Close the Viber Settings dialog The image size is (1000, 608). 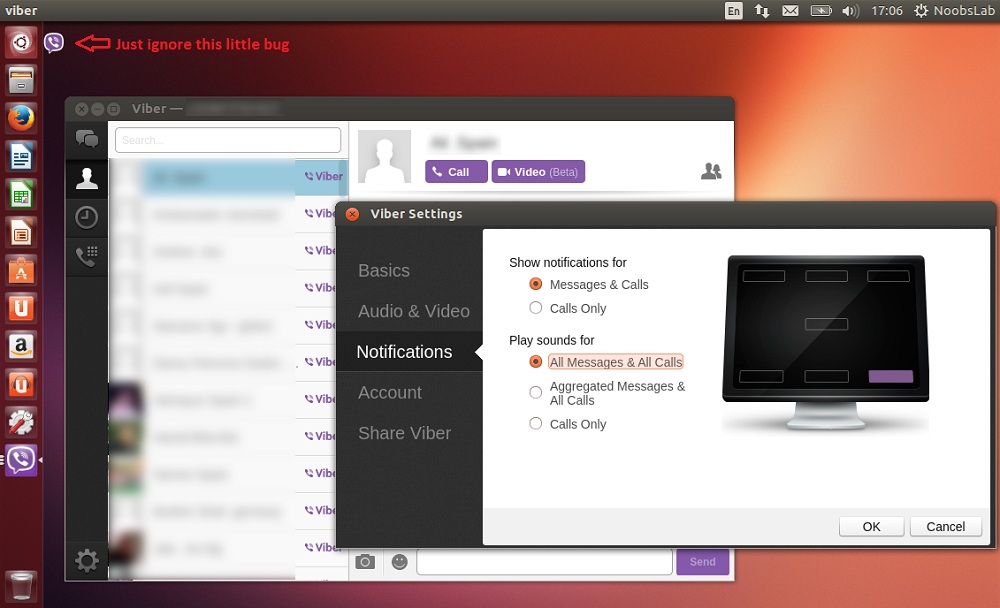352,214
